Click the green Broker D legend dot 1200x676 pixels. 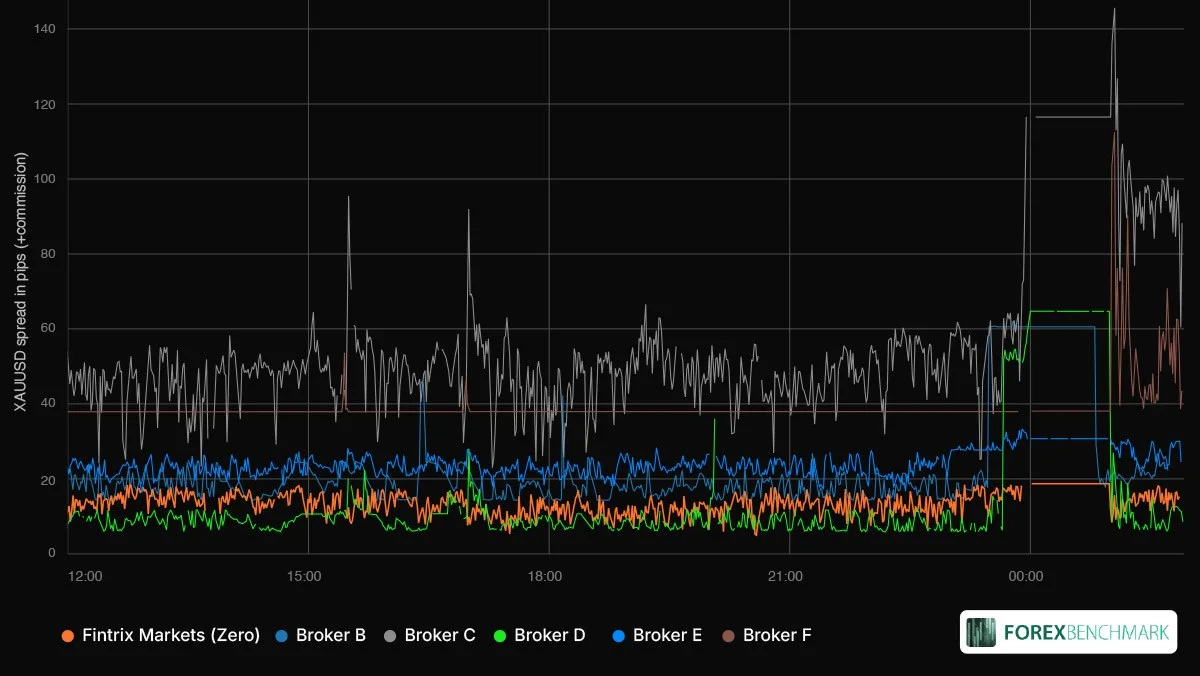tap(500, 635)
